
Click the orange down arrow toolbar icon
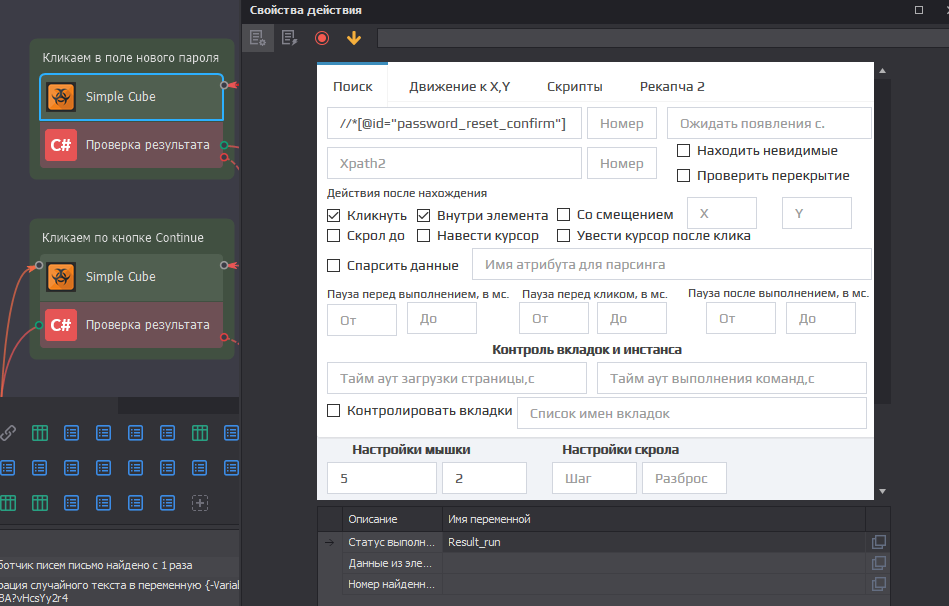[353, 38]
